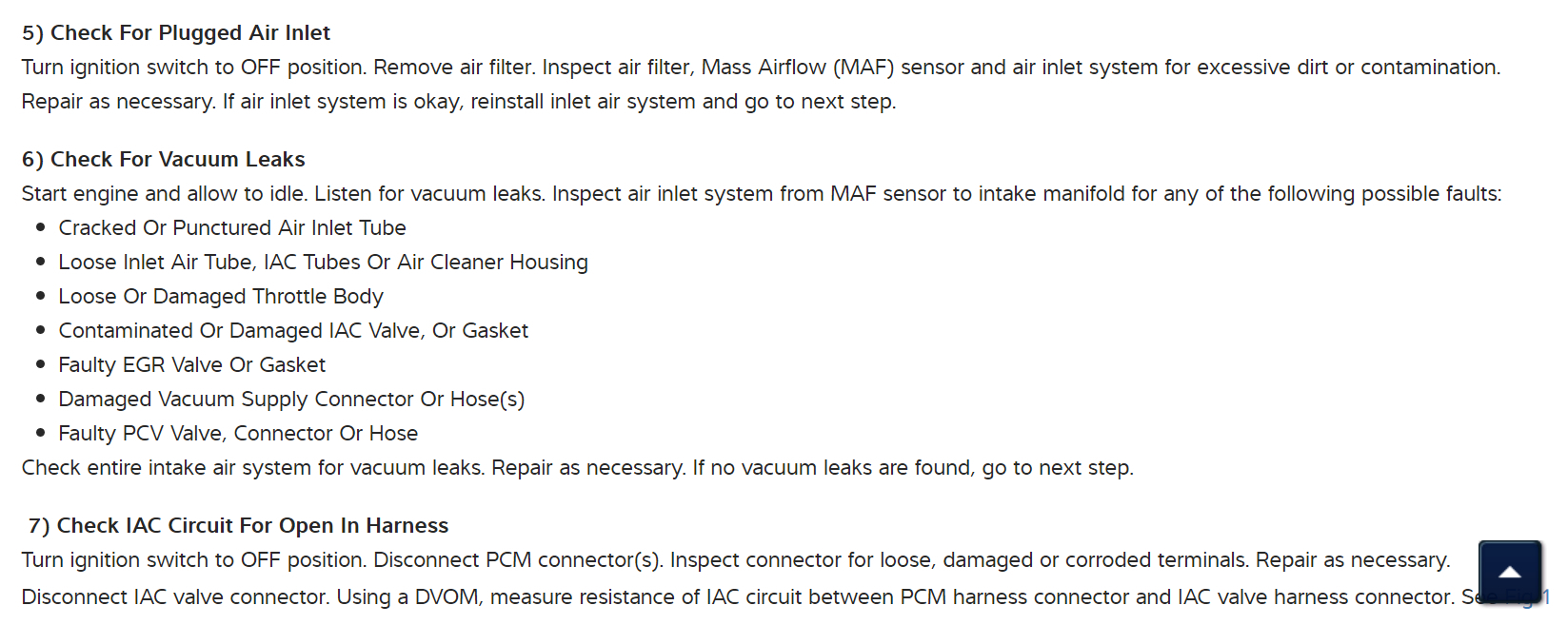The image size is (1568, 625).
Task: Click the sentence "Start engine and allow to idle."
Action: pyautogui.click(x=165, y=194)
